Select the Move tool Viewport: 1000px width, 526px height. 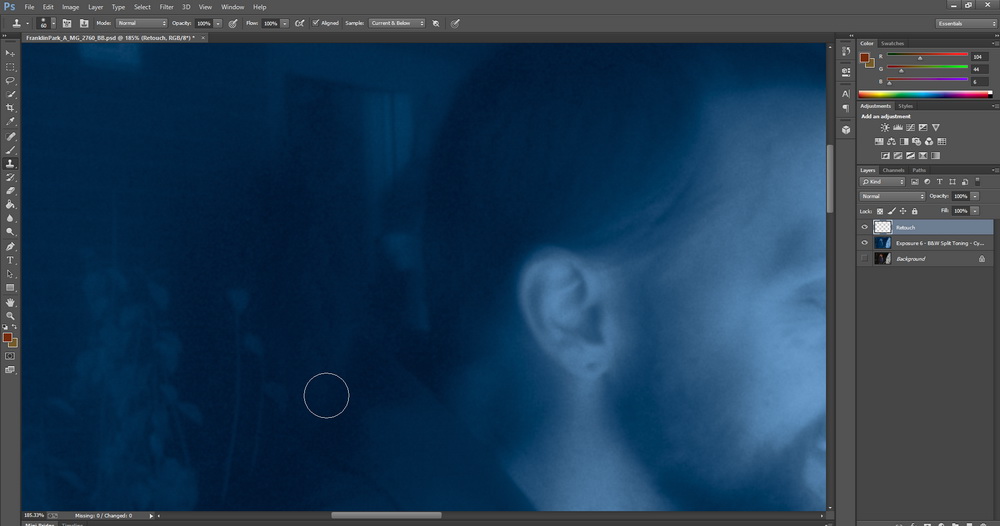[x=10, y=52]
